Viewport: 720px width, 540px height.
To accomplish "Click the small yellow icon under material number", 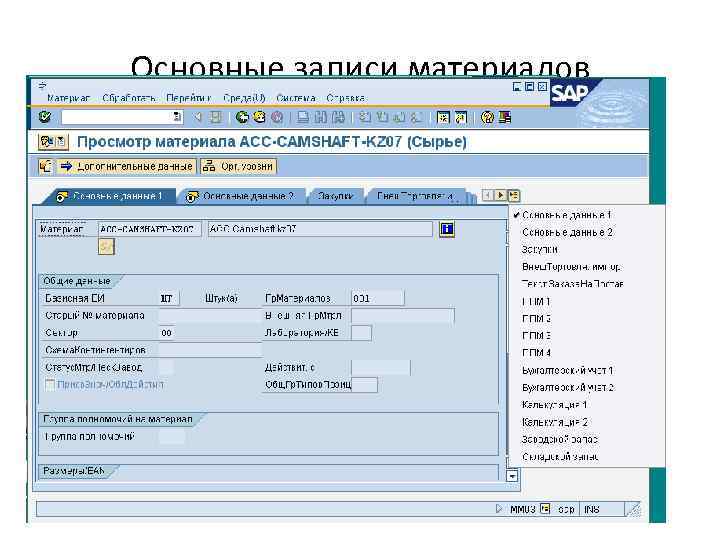I will 106,247.
